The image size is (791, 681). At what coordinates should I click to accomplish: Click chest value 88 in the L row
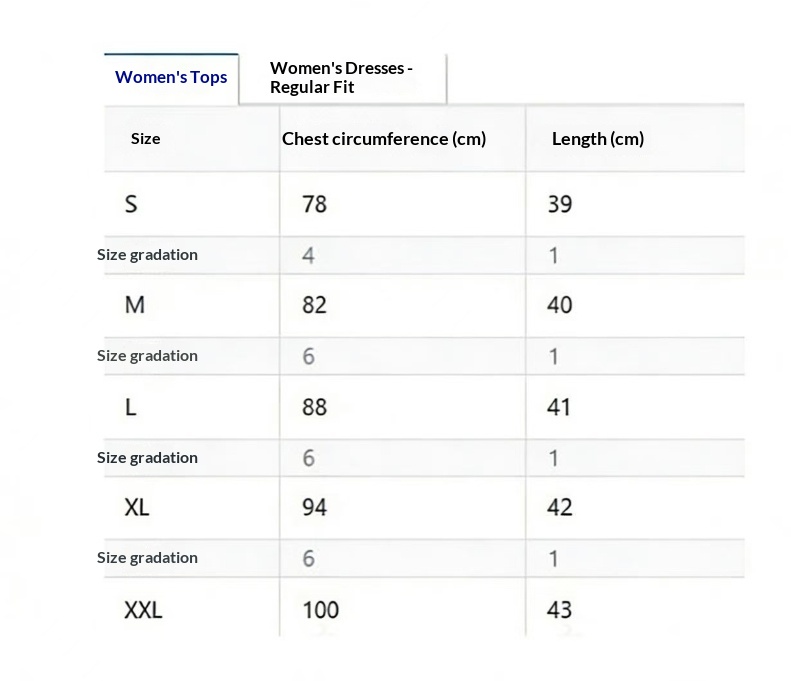tap(314, 407)
